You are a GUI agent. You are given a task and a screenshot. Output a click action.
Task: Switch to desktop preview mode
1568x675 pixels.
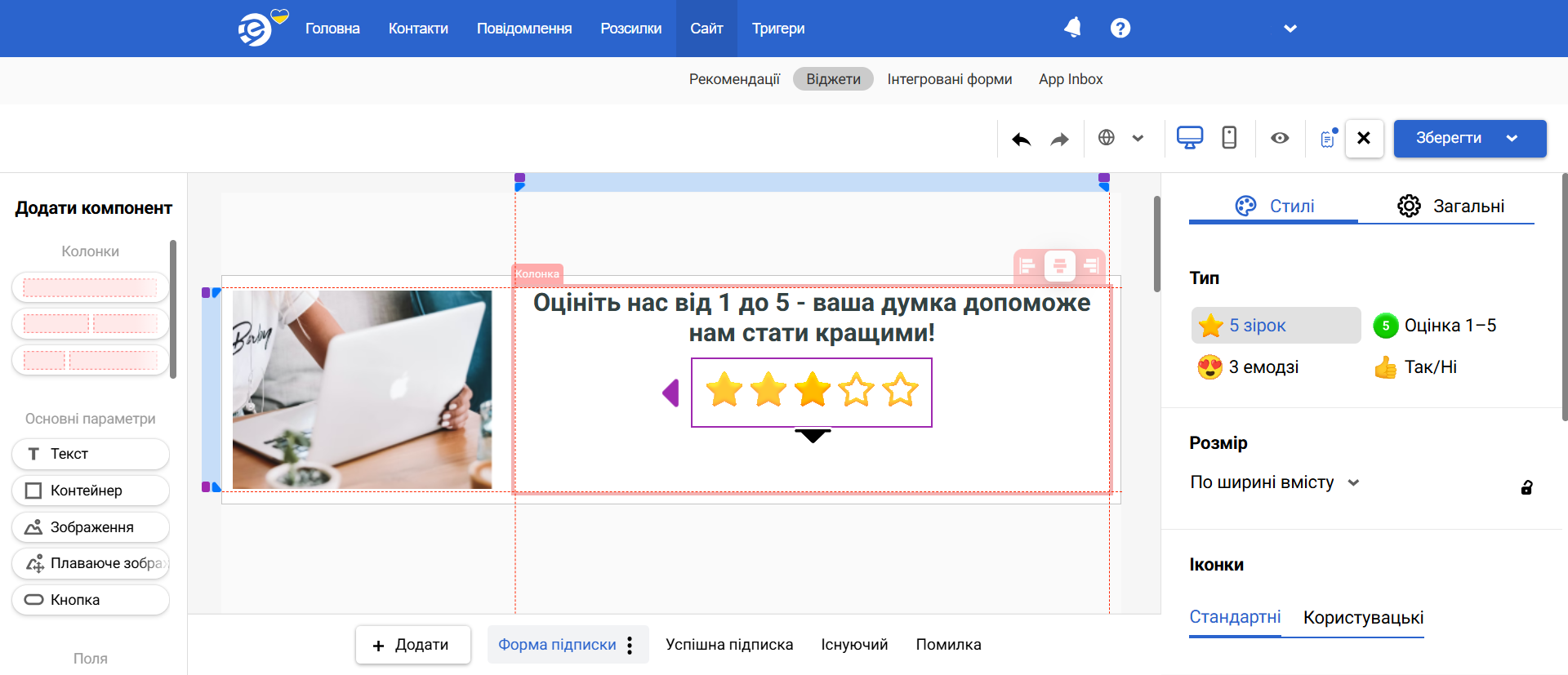point(1190,137)
